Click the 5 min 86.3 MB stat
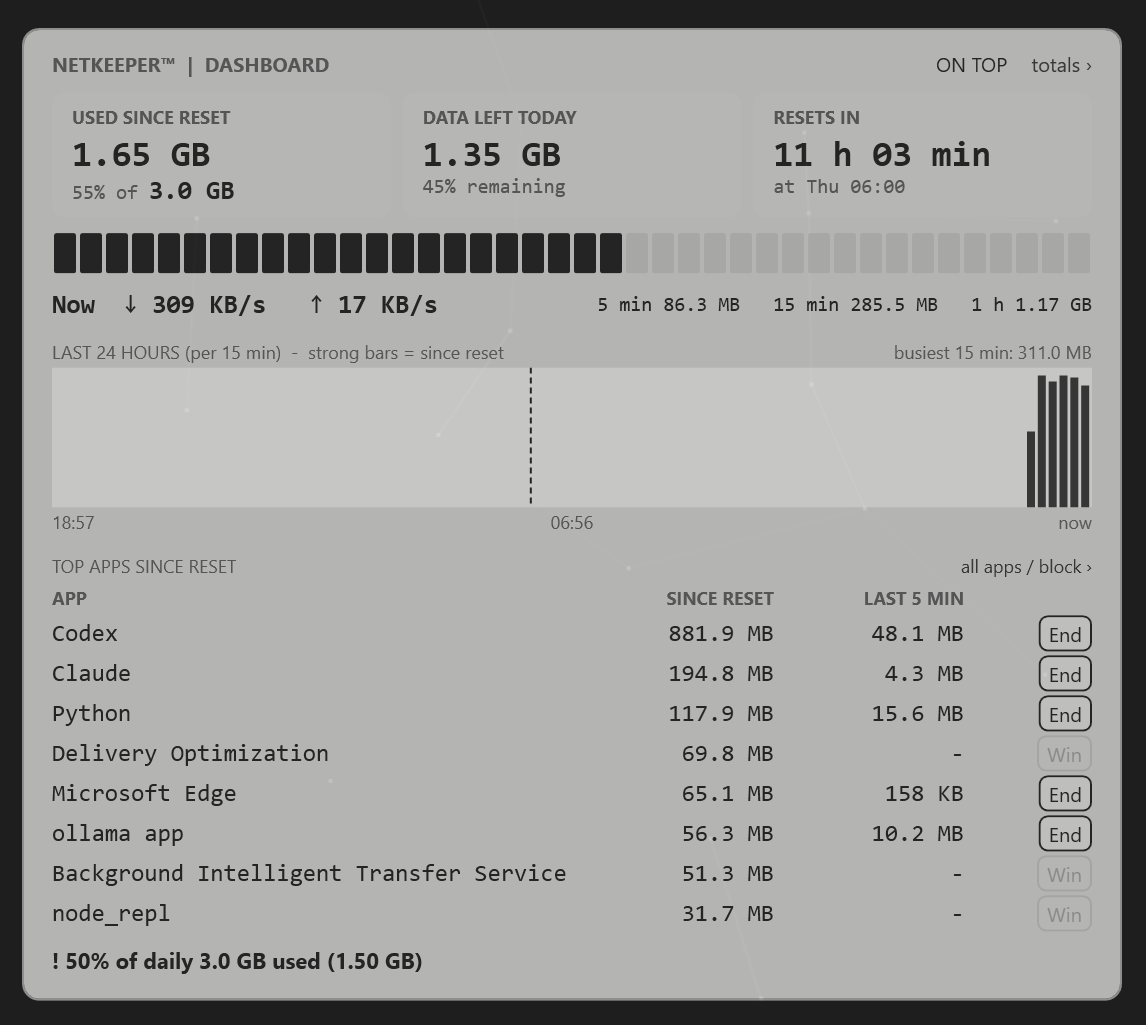 click(x=668, y=305)
